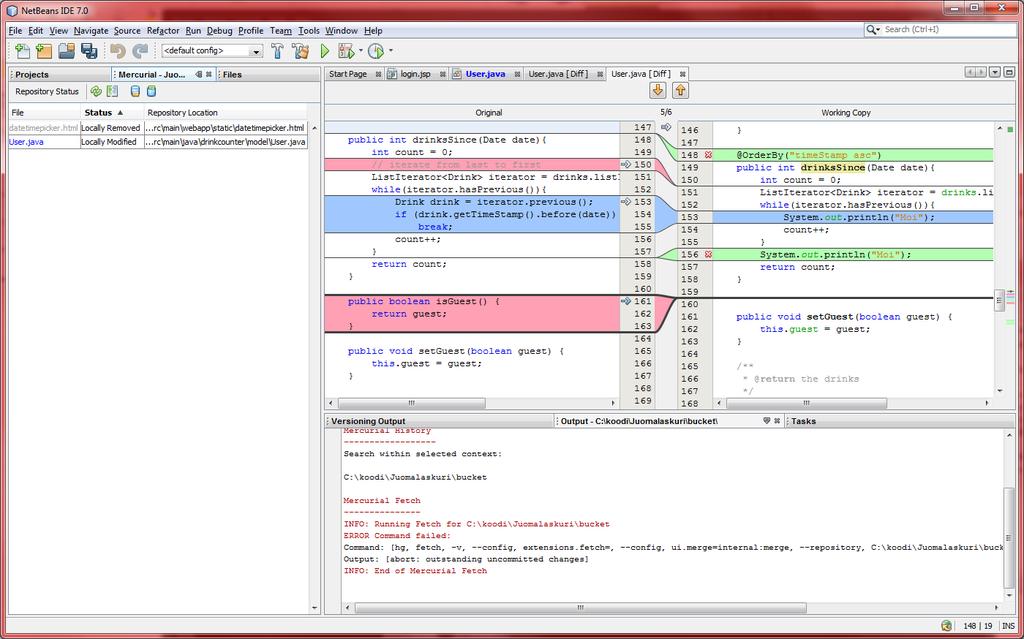Run the main project with green arrow
This screenshot has height=639, width=1024.
325,51
